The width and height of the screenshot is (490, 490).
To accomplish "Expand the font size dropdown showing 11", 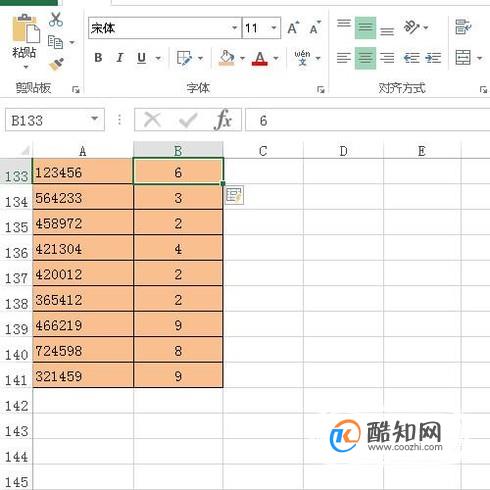I will point(274,28).
